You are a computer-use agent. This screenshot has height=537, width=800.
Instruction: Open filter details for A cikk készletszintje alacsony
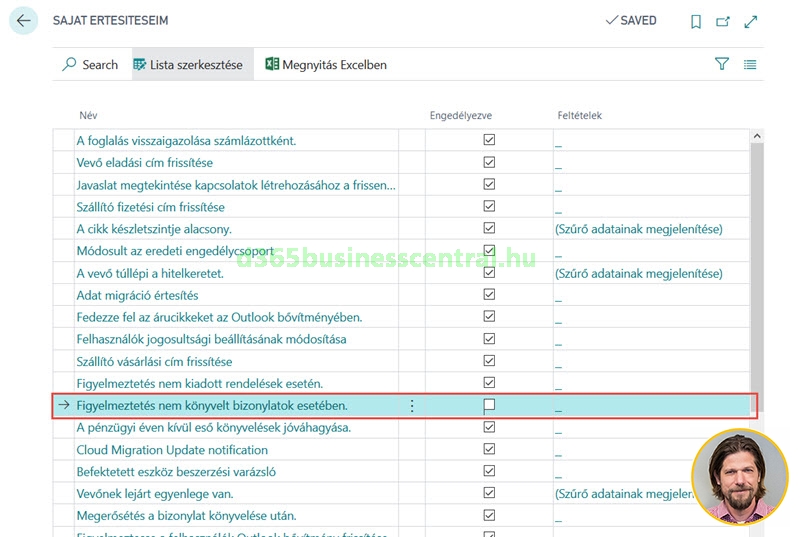point(638,229)
